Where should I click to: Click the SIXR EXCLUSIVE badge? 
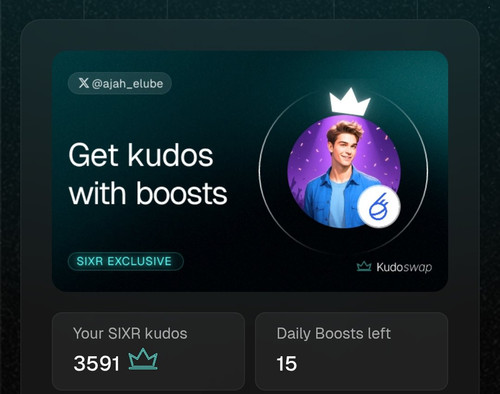pos(125,261)
